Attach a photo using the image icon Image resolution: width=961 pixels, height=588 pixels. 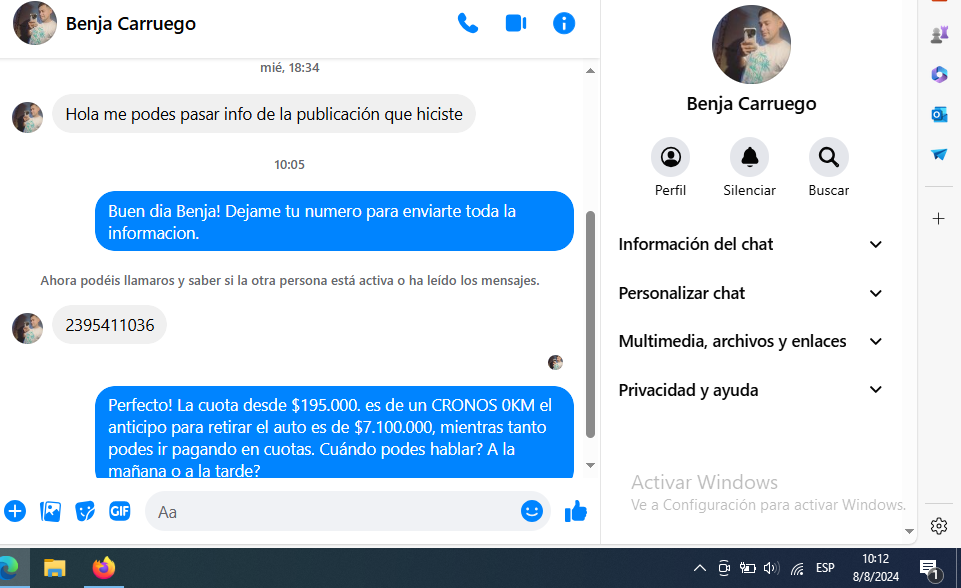[50, 511]
